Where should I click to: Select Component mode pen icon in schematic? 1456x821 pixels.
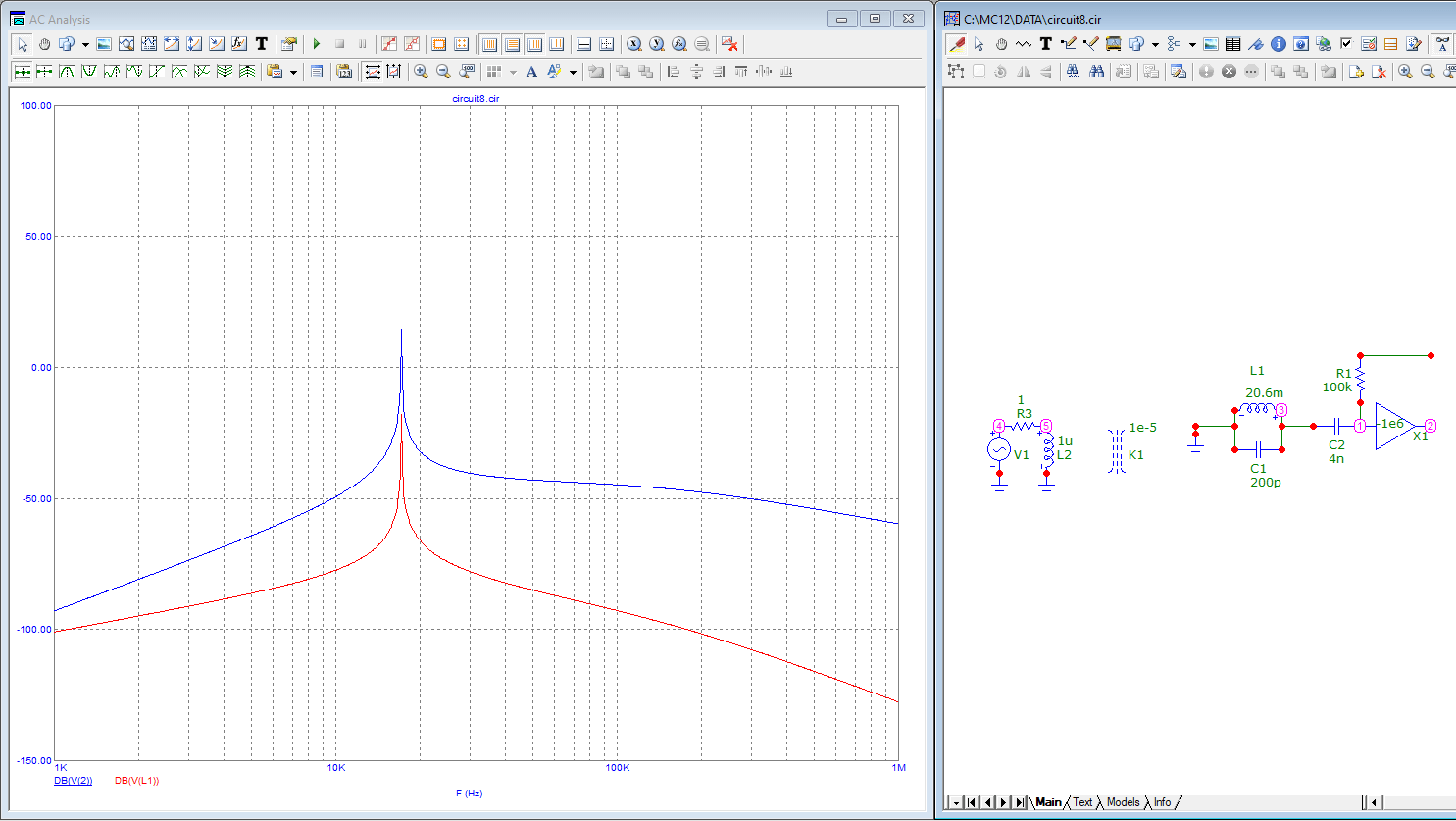(956, 43)
